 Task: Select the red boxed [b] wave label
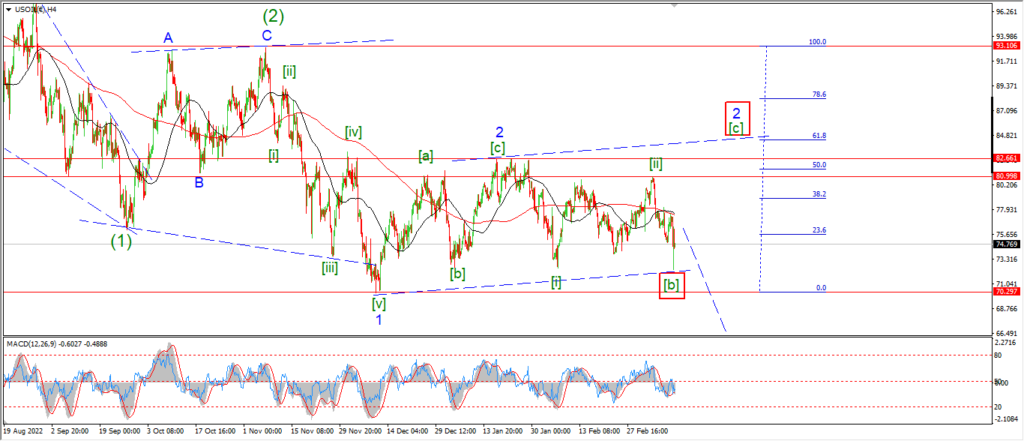(x=672, y=286)
